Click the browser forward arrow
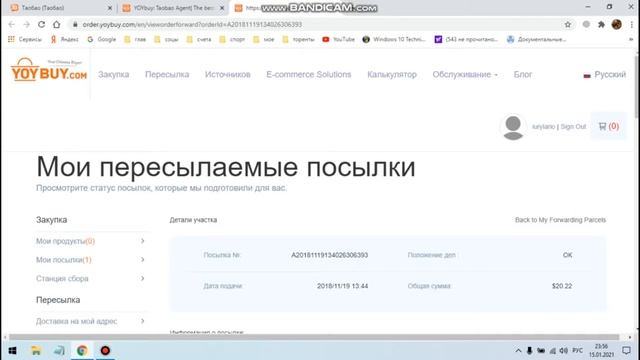This screenshot has width=640, height=360. point(27,24)
